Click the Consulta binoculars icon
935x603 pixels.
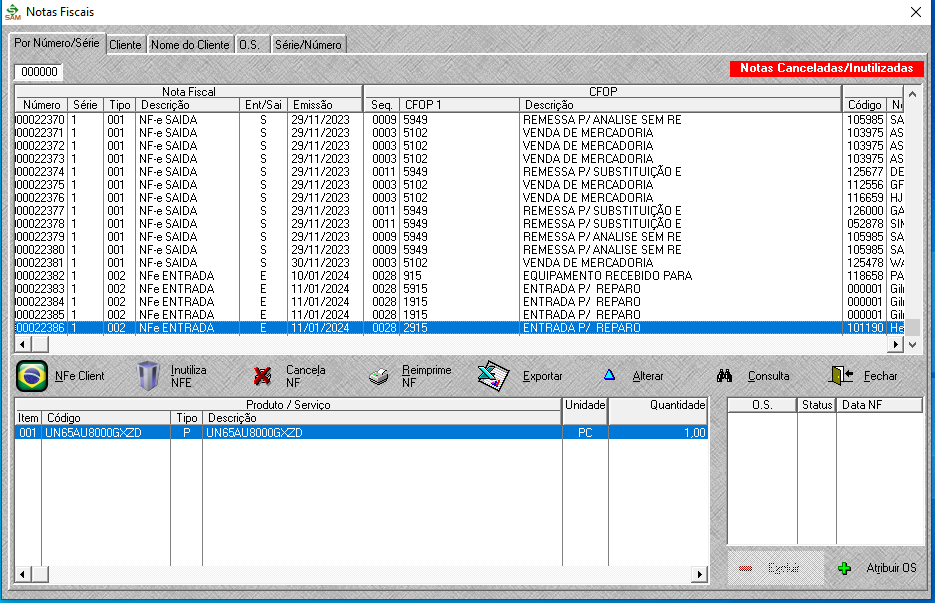coord(727,376)
